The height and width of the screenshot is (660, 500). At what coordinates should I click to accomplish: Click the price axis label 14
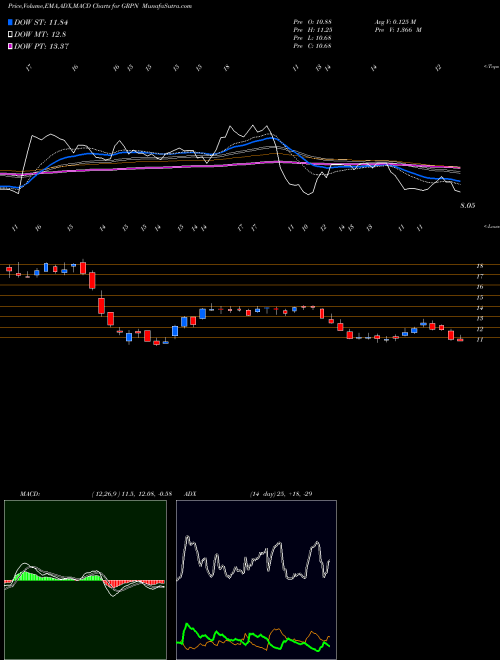click(x=479, y=308)
